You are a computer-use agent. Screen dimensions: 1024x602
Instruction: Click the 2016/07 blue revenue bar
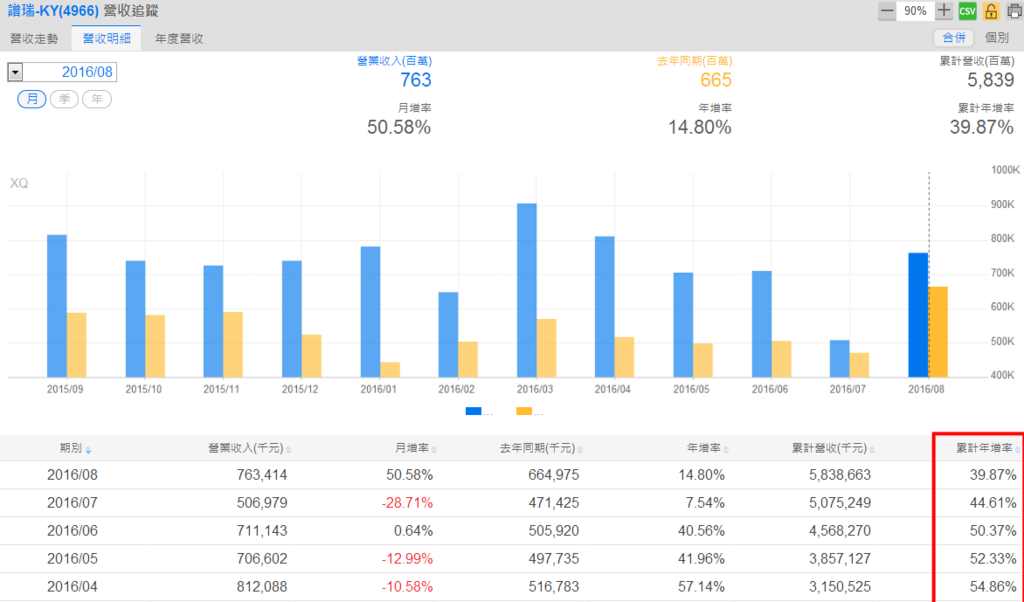[839, 358]
